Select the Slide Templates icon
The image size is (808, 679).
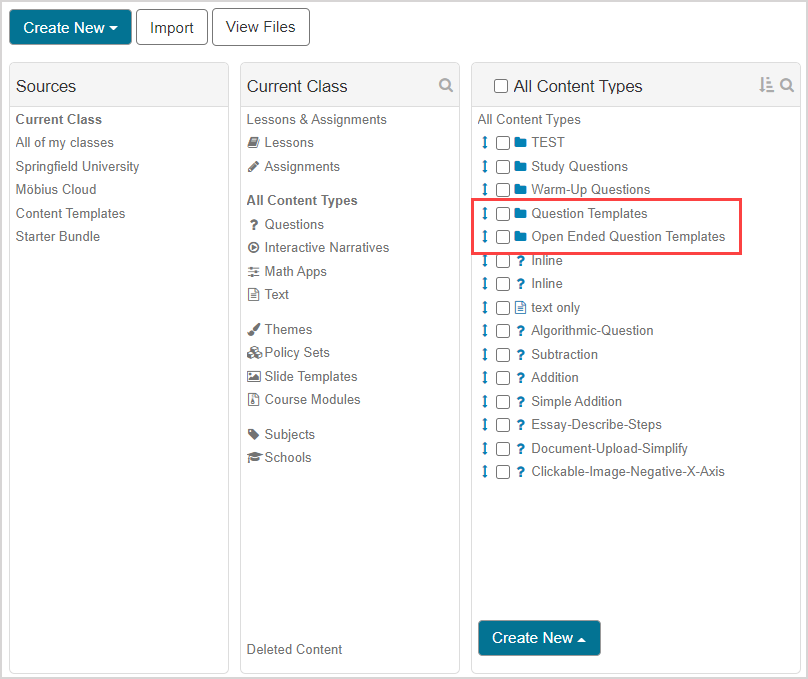click(x=253, y=376)
